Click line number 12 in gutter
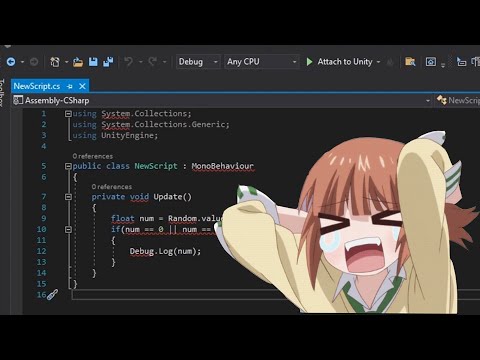Screen dimensions: 480x360 (x=41, y=251)
